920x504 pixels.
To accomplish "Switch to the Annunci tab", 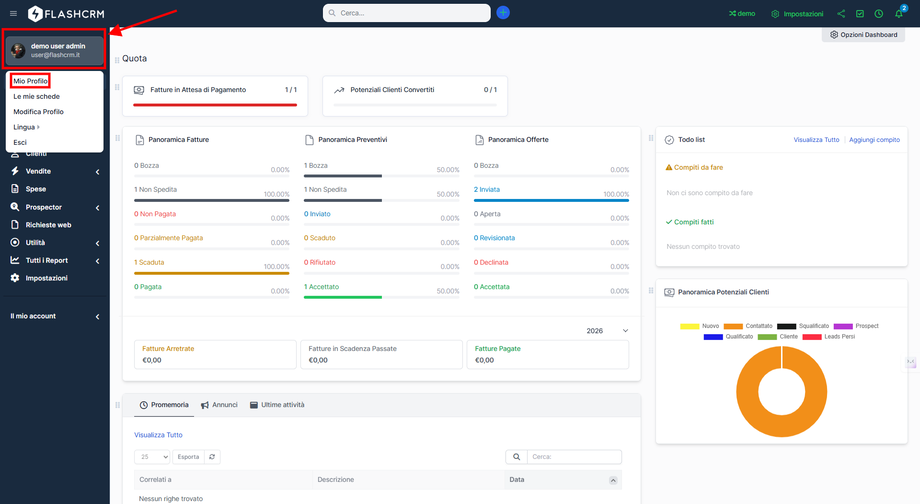I will pyautogui.click(x=219, y=405).
